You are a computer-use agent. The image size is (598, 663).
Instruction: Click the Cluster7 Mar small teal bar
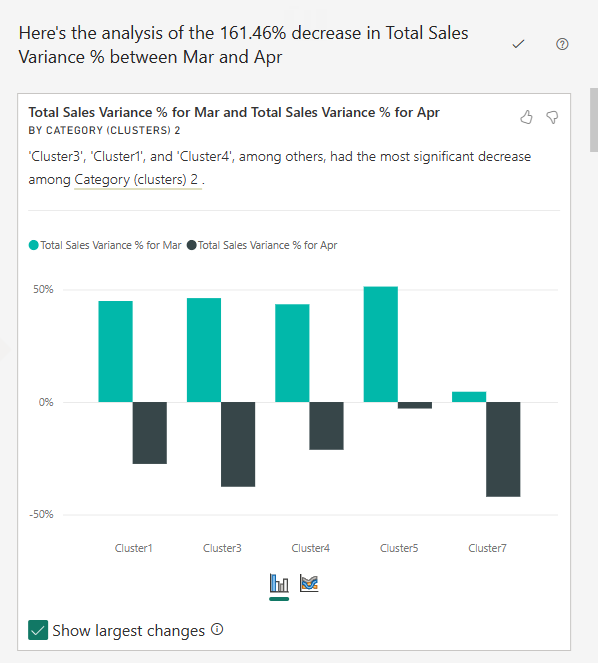tap(469, 397)
